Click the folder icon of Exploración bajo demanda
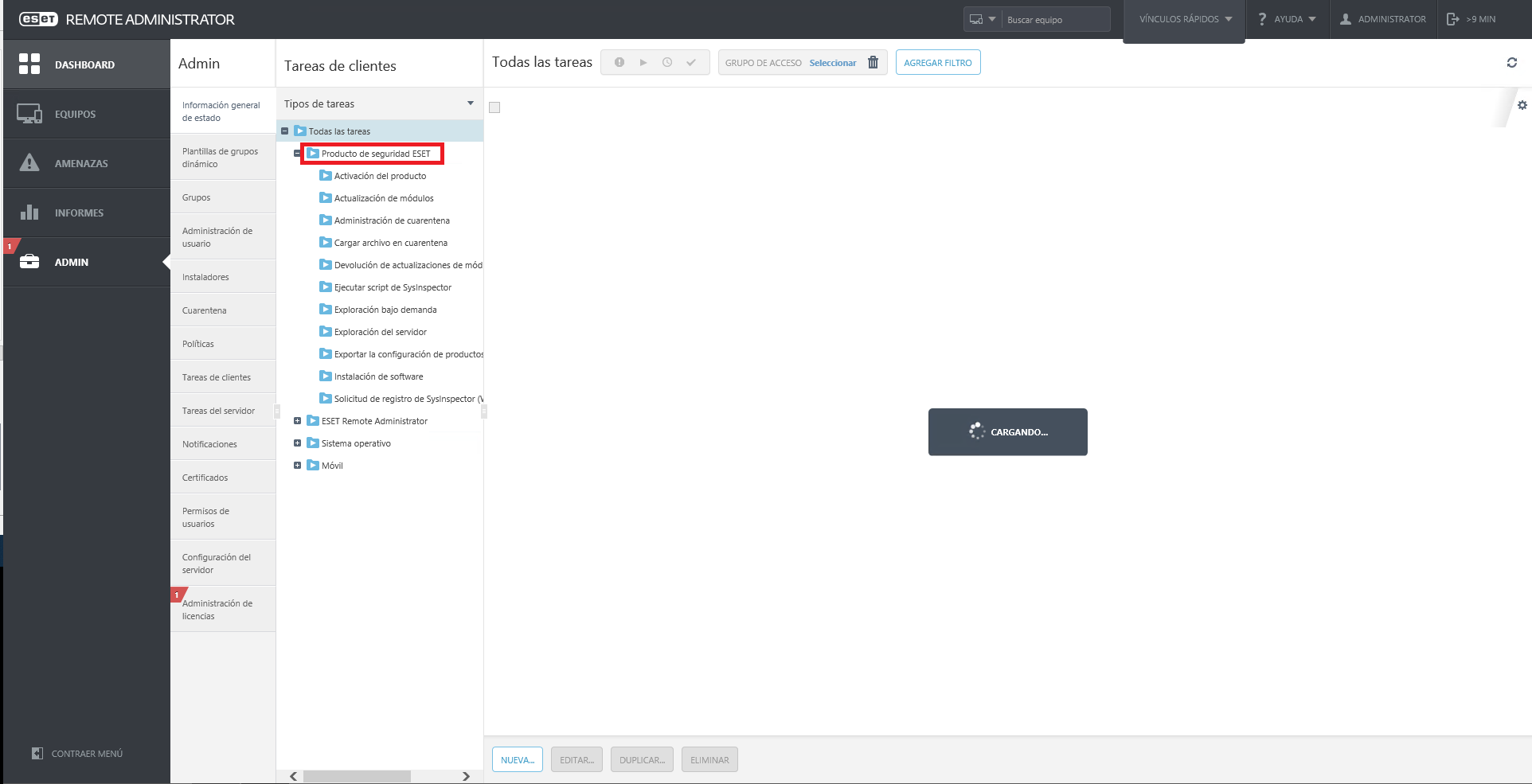Image resolution: width=1532 pixels, height=784 pixels. [x=326, y=309]
